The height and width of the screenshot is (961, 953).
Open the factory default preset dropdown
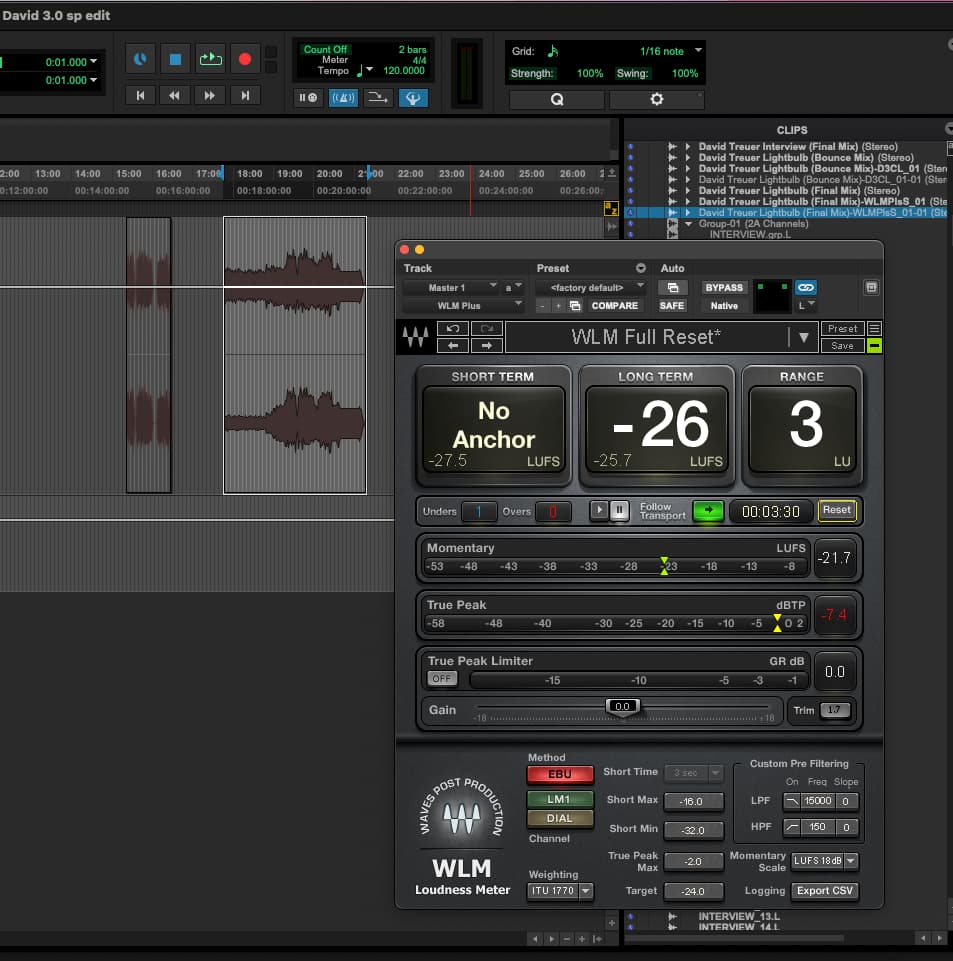click(x=591, y=288)
